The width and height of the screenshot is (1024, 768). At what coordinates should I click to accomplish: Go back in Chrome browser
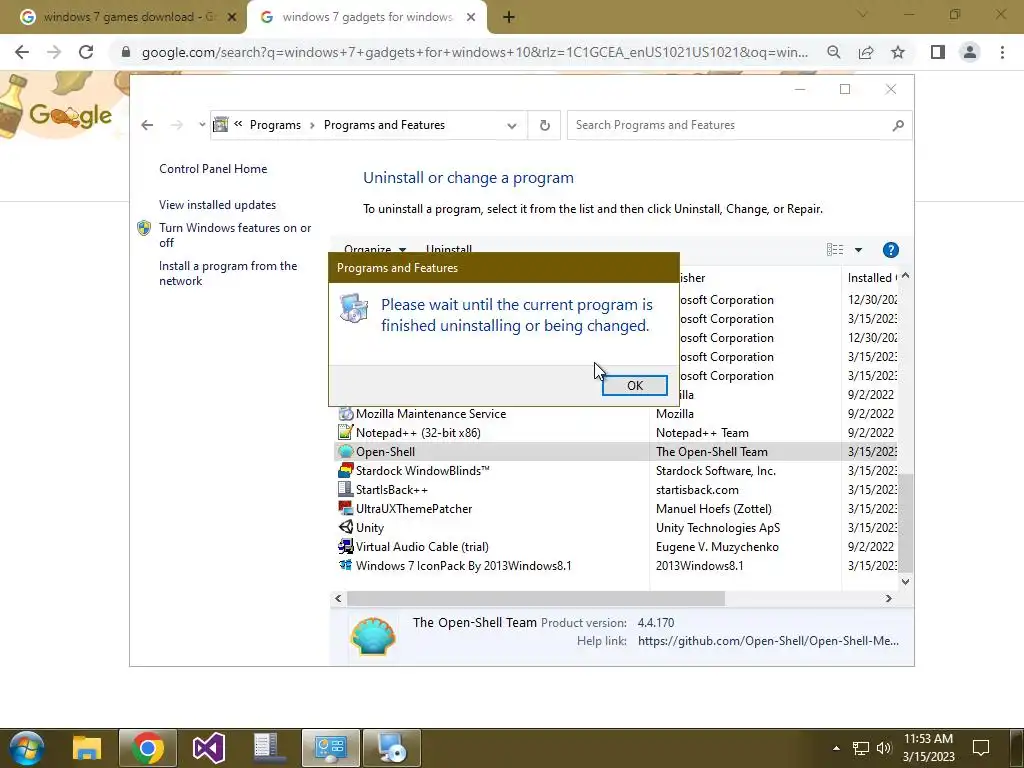pyautogui.click(x=22, y=52)
